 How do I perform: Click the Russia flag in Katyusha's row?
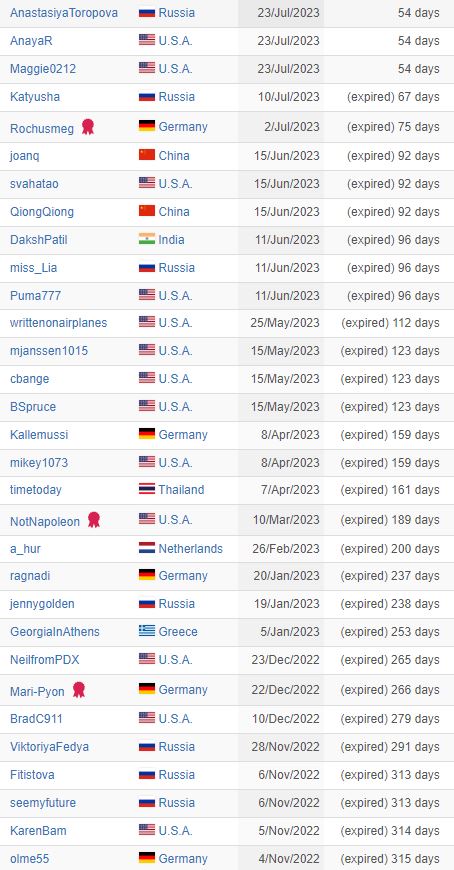147,97
